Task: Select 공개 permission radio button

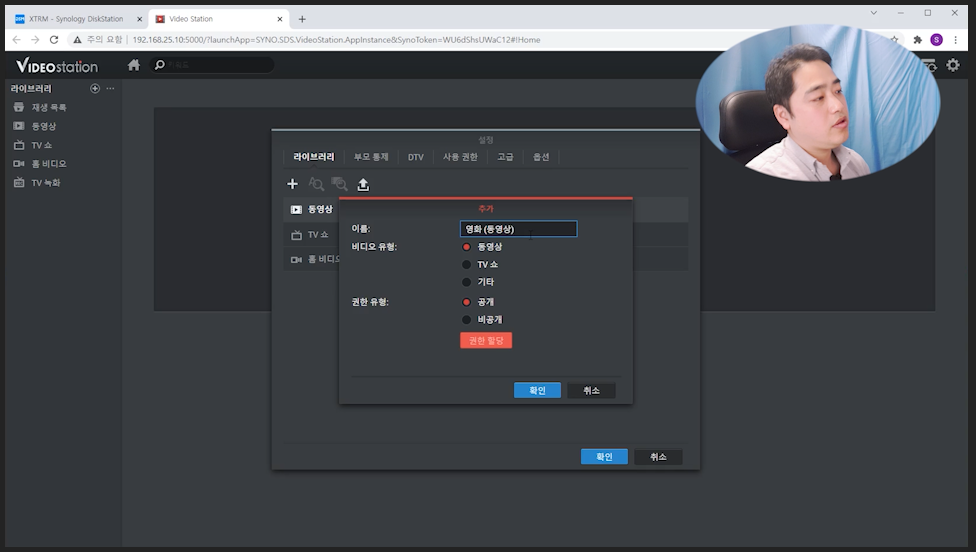Action: click(x=466, y=302)
